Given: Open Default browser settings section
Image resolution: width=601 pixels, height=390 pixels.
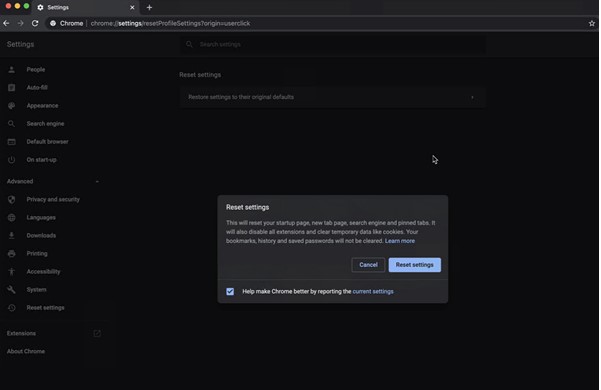Looking at the screenshot, I should tap(48, 141).
